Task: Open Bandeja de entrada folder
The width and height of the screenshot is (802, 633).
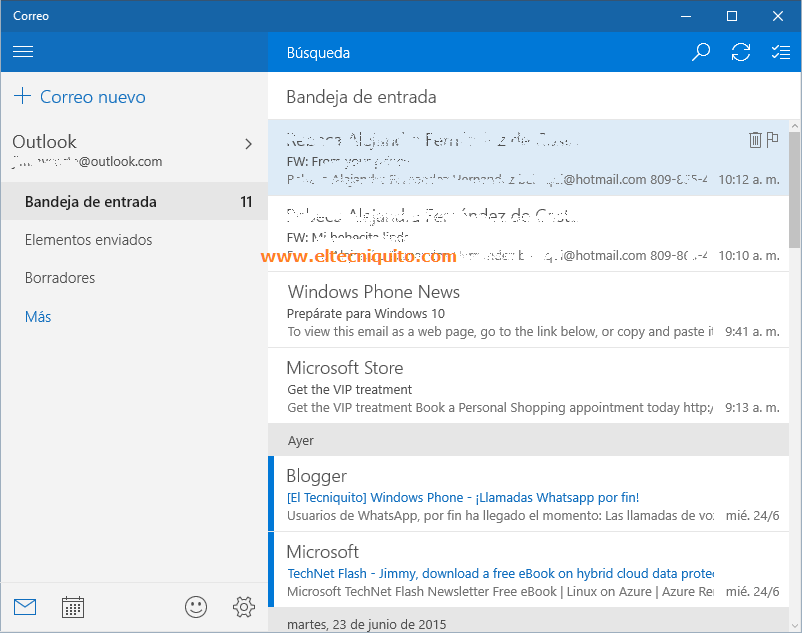Action: tap(134, 201)
